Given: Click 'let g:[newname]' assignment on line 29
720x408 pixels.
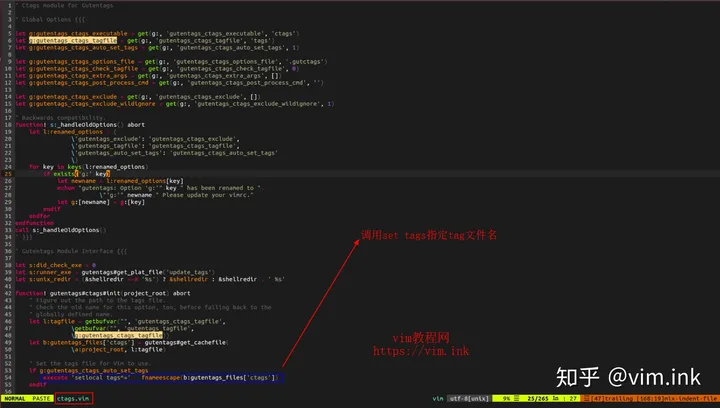Looking at the screenshot, I should pyautogui.click(x=101, y=202).
